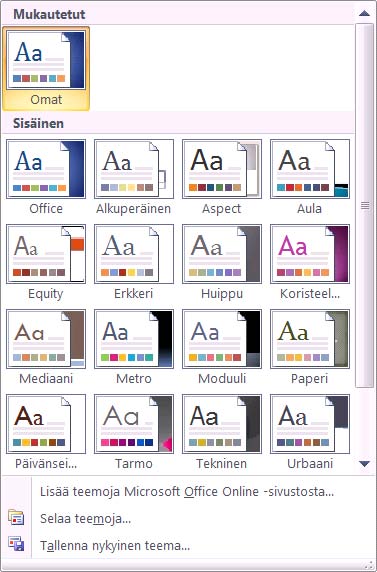Click the scroll up arrow of theme gallery

364,13
